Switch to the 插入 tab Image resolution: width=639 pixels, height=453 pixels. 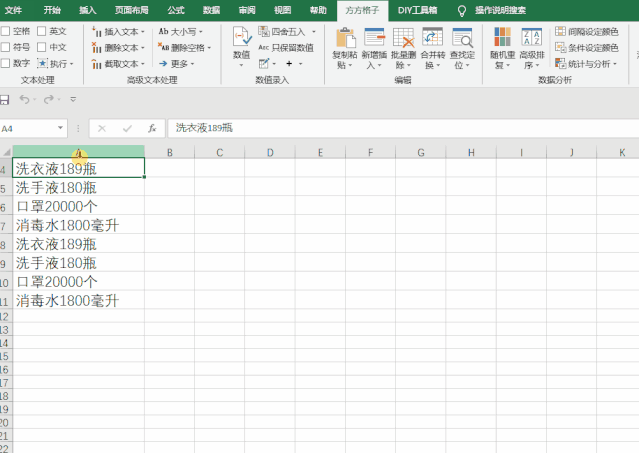[x=88, y=10]
